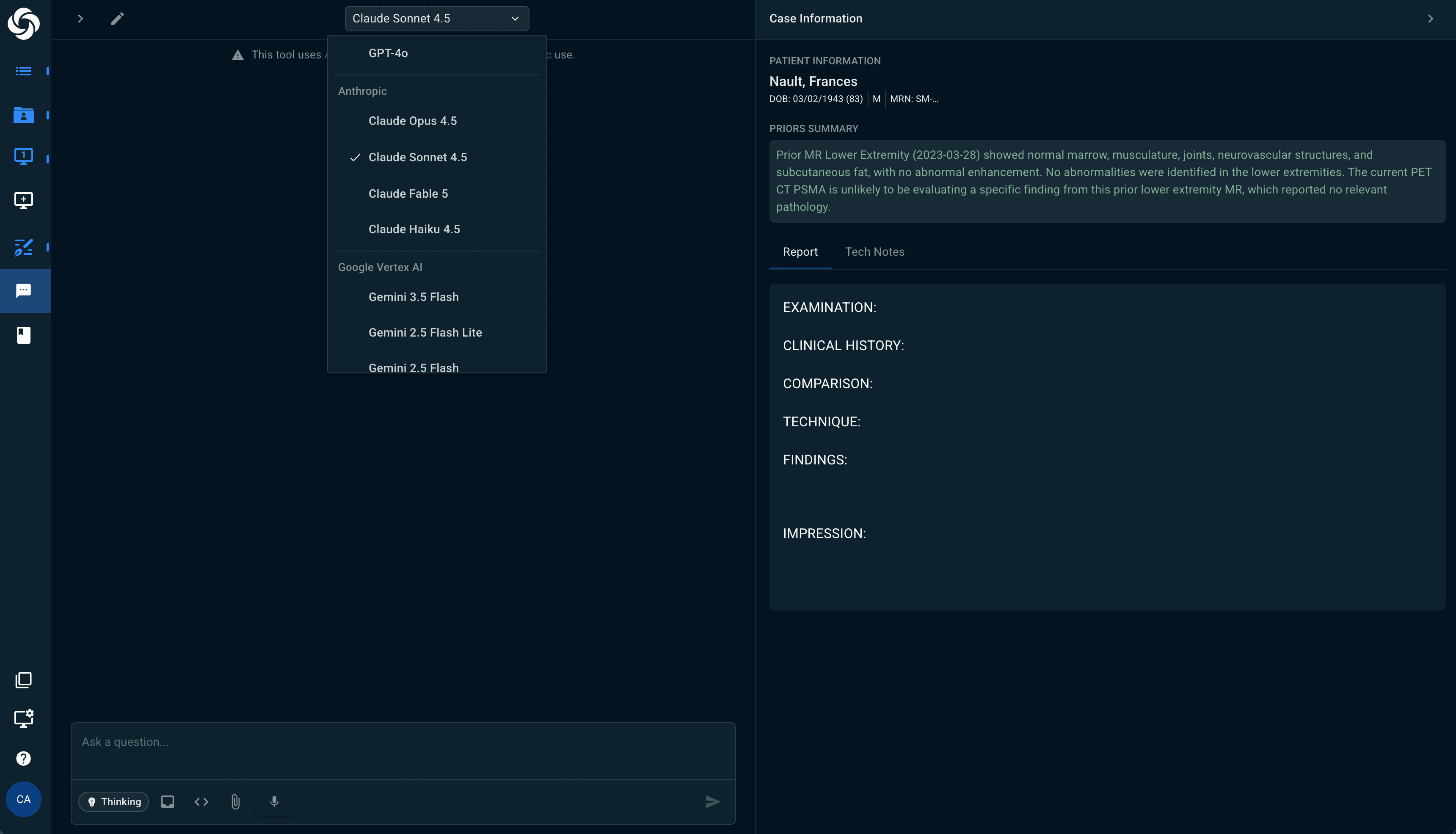Open the checklist pen sidebar icon

pos(23,247)
